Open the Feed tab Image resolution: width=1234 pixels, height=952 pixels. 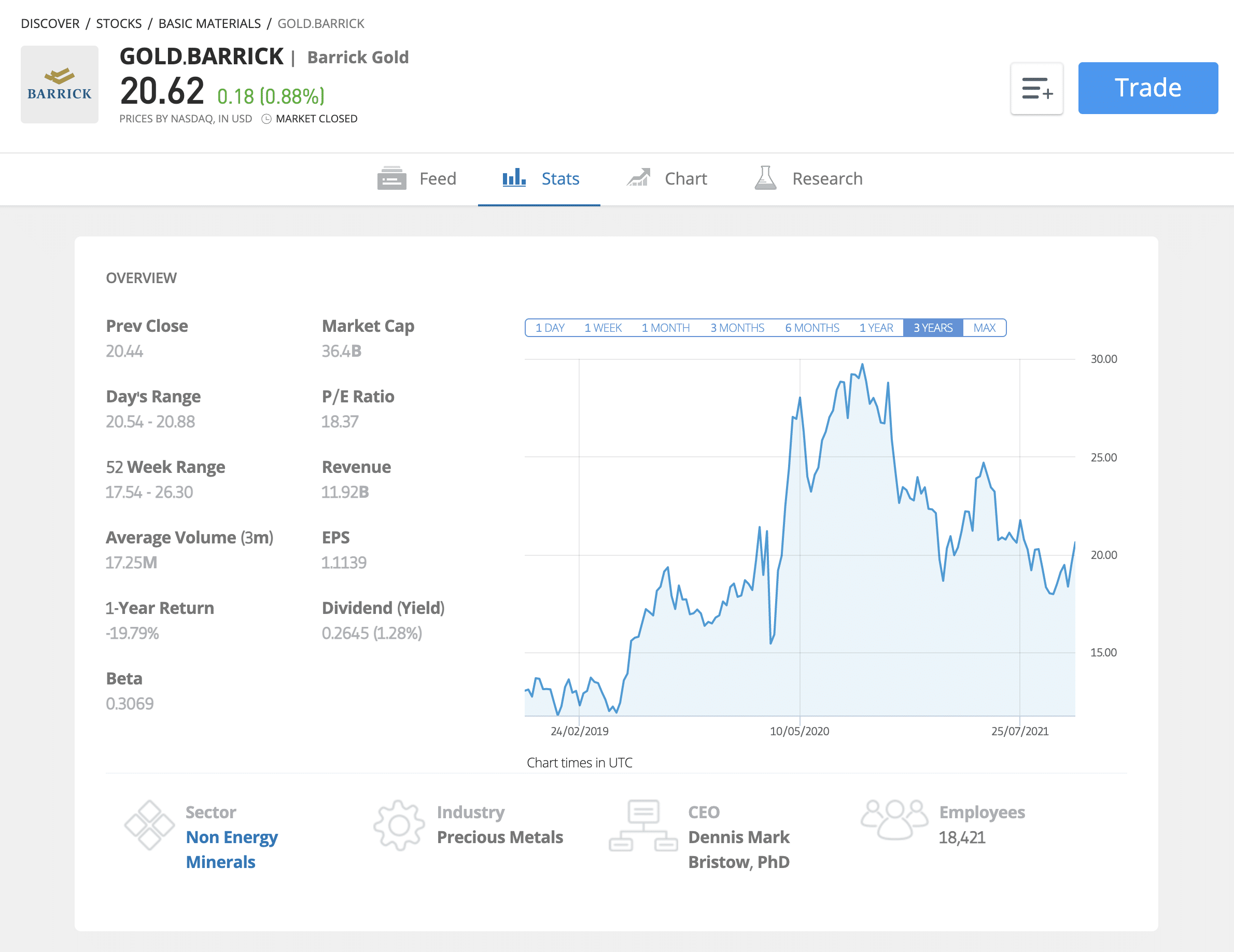(x=417, y=178)
